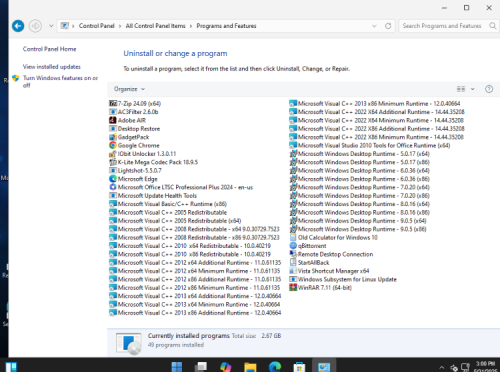Select Visual C++ 2005 Redistributable (x64)

tap(175, 221)
